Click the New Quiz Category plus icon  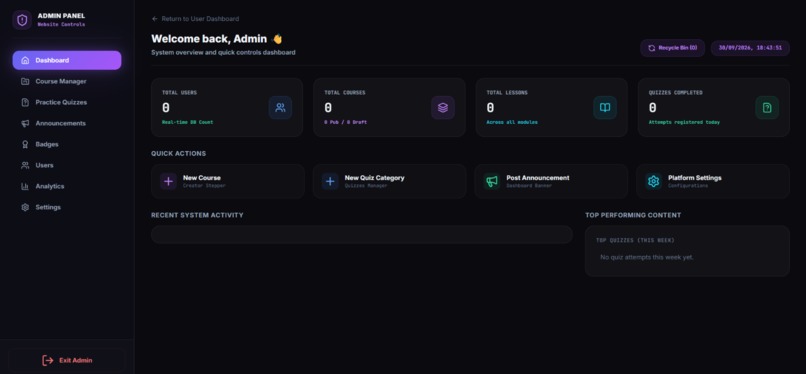pos(330,181)
